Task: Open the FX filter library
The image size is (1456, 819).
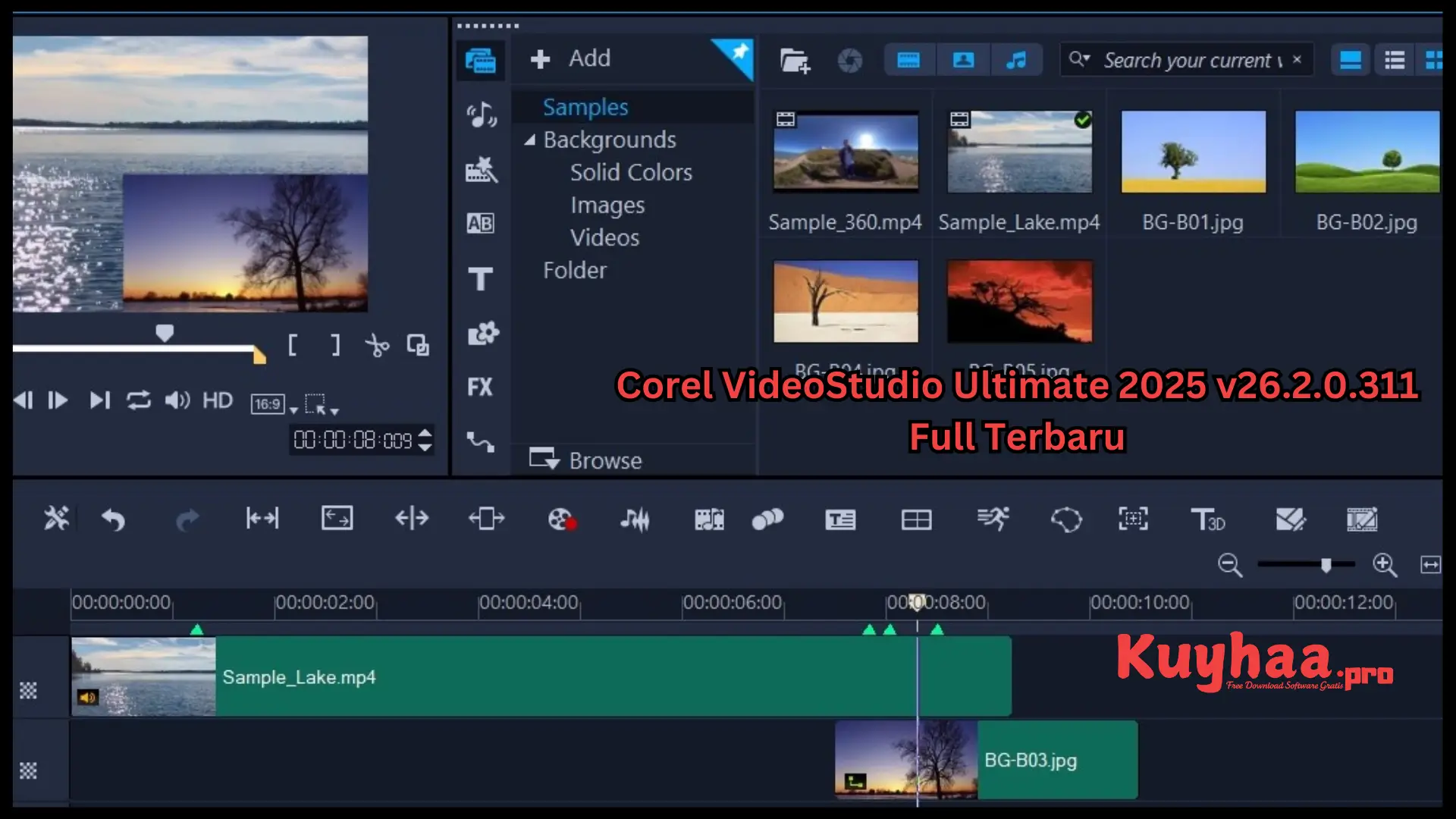Action: (x=480, y=387)
